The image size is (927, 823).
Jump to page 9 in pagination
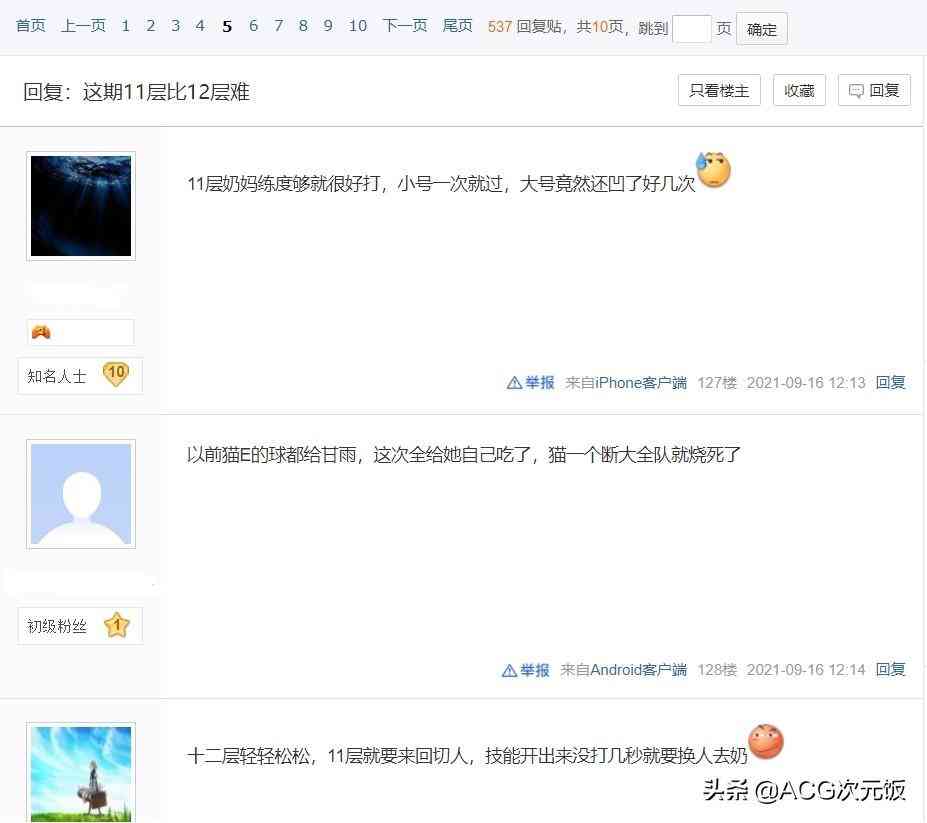(x=328, y=26)
